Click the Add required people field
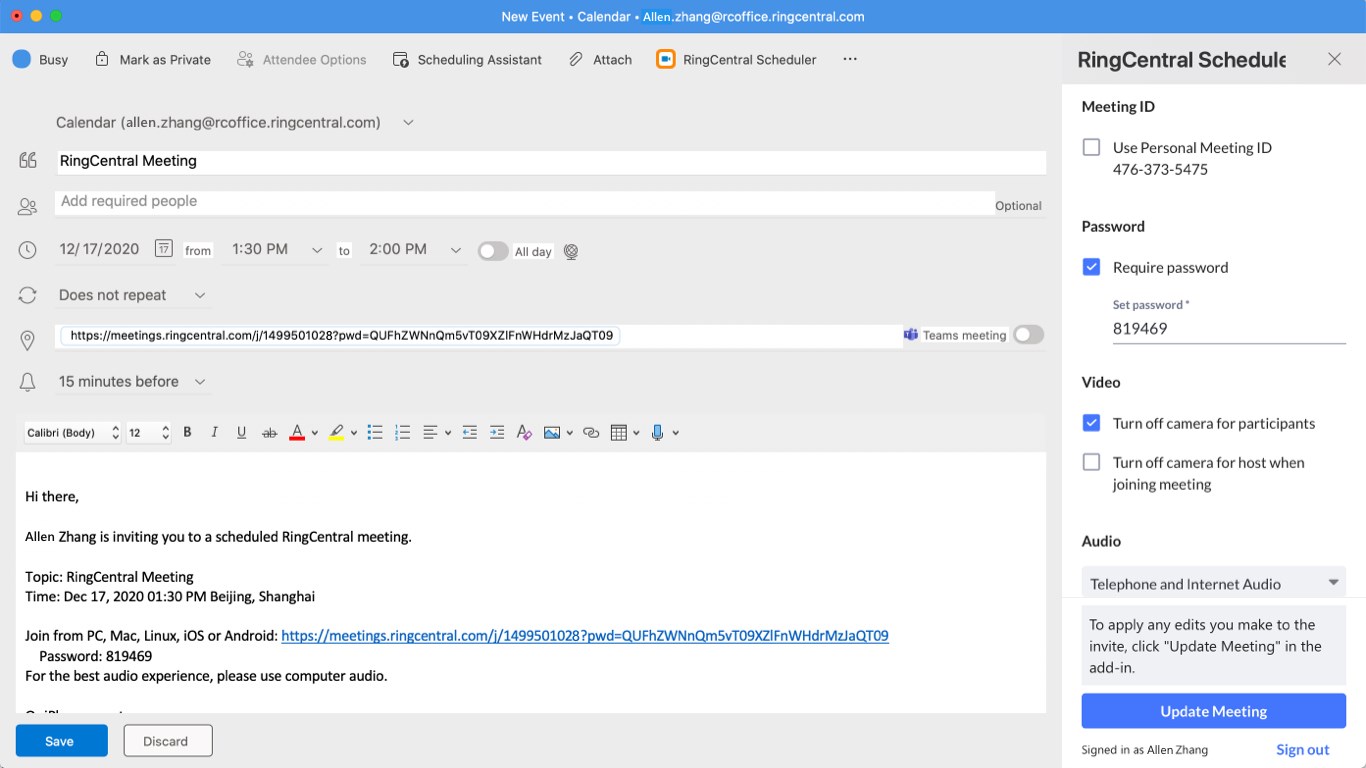The width and height of the screenshot is (1366, 768). (525, 201)
